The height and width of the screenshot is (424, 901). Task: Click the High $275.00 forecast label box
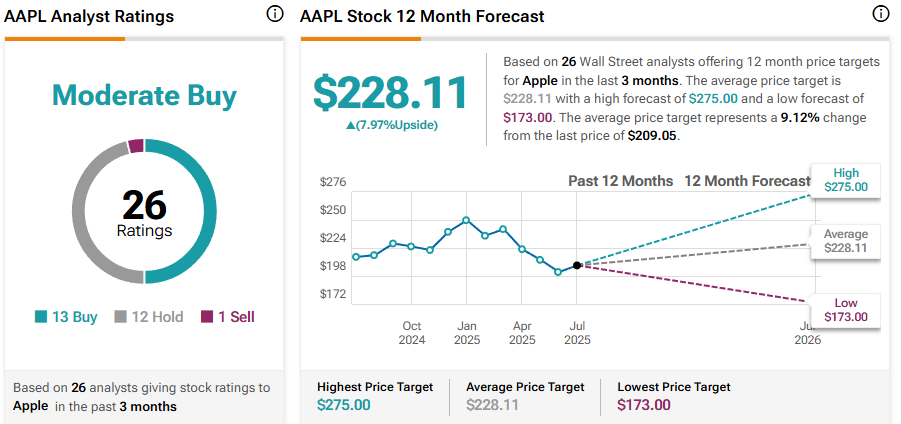point(846,179)
